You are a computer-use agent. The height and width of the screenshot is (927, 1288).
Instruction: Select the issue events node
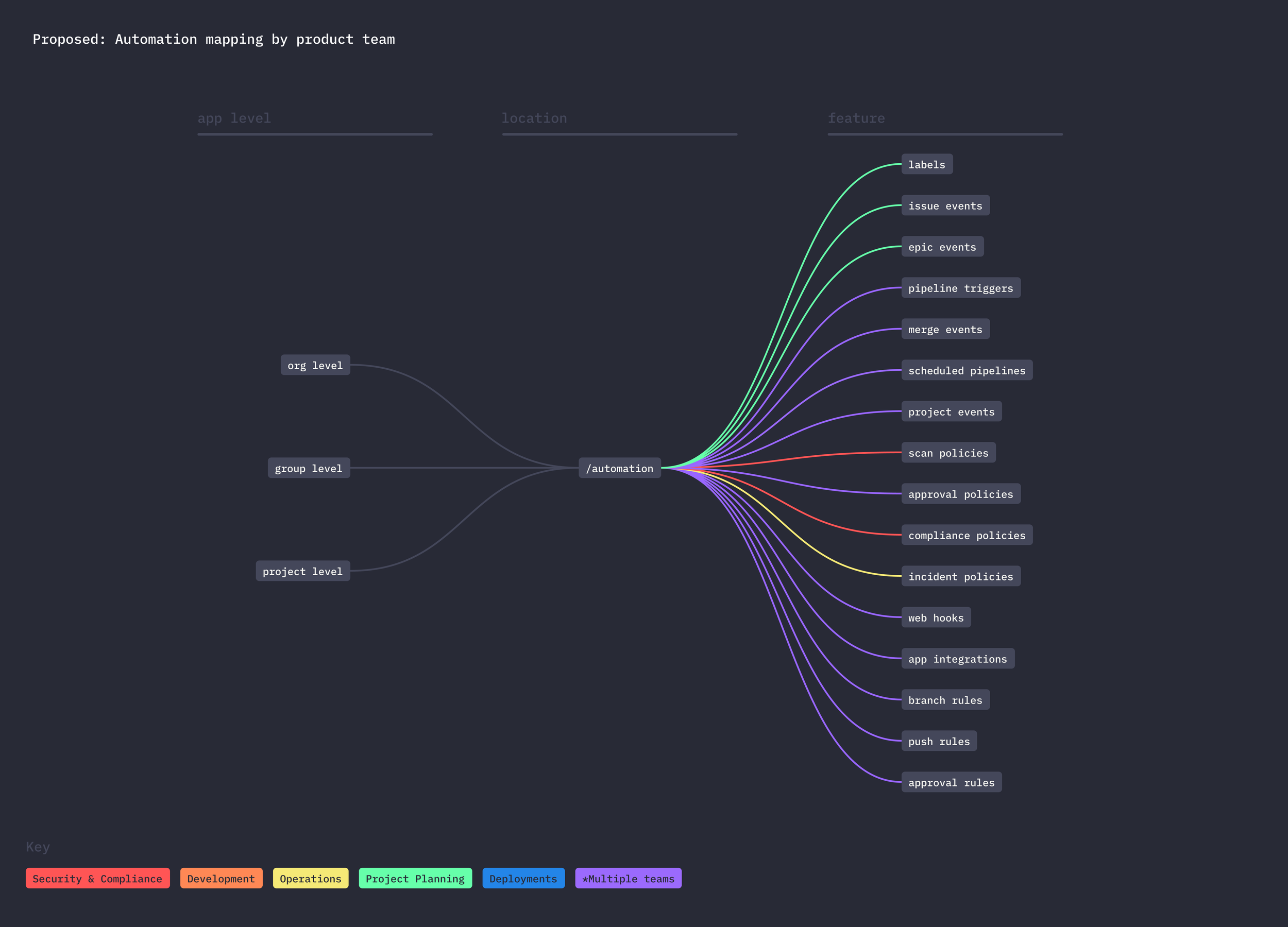pyautogui.click(x=945, y=205)
